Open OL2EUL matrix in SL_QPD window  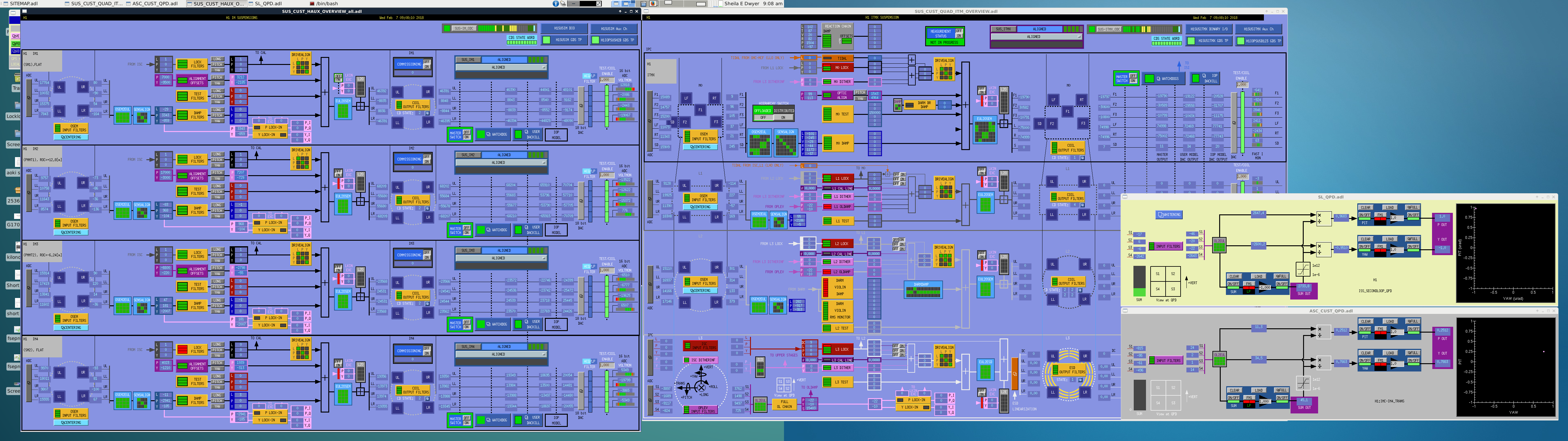[1219, 246]
